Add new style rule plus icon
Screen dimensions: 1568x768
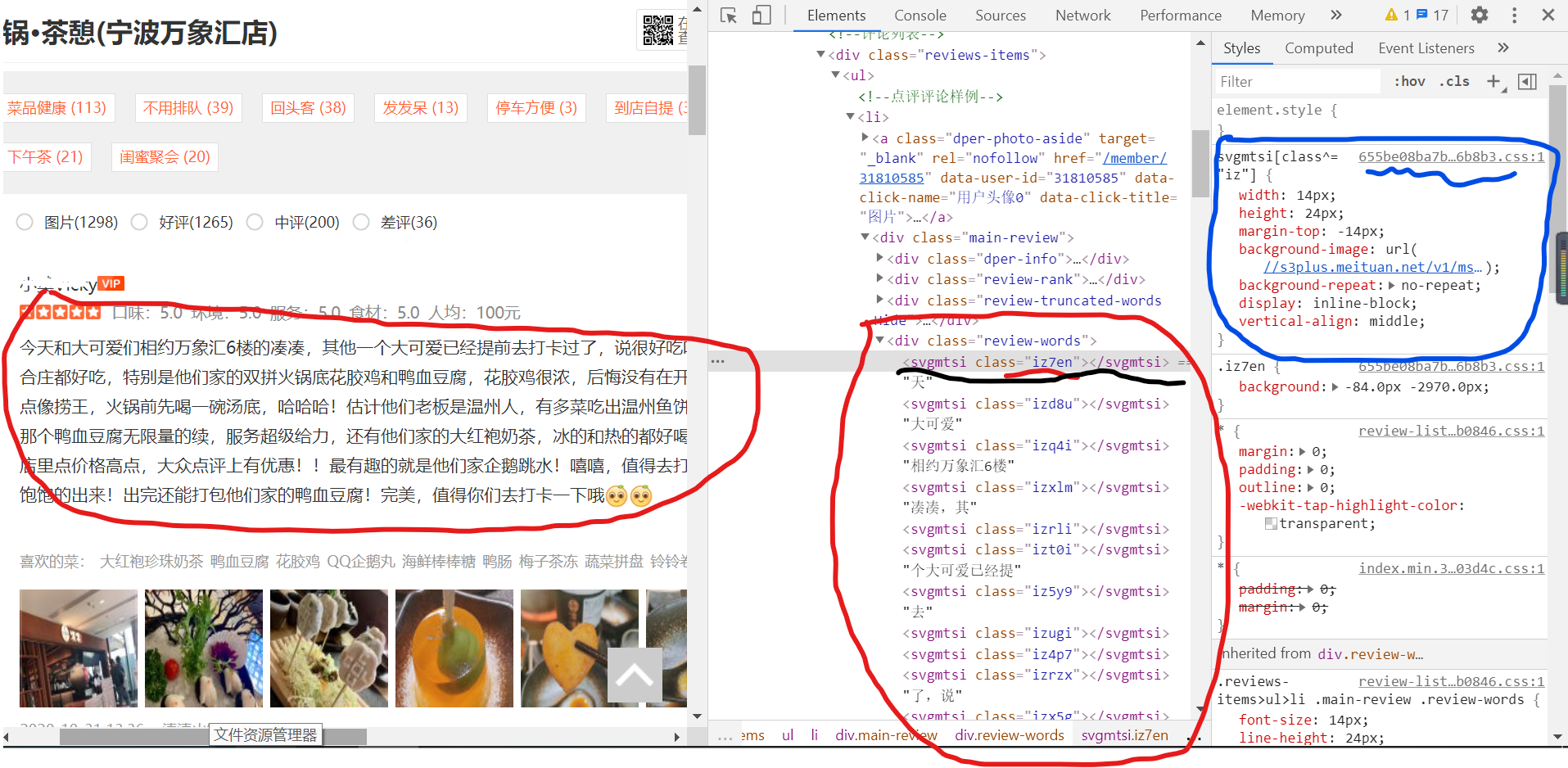click(x=1493, y=81)
